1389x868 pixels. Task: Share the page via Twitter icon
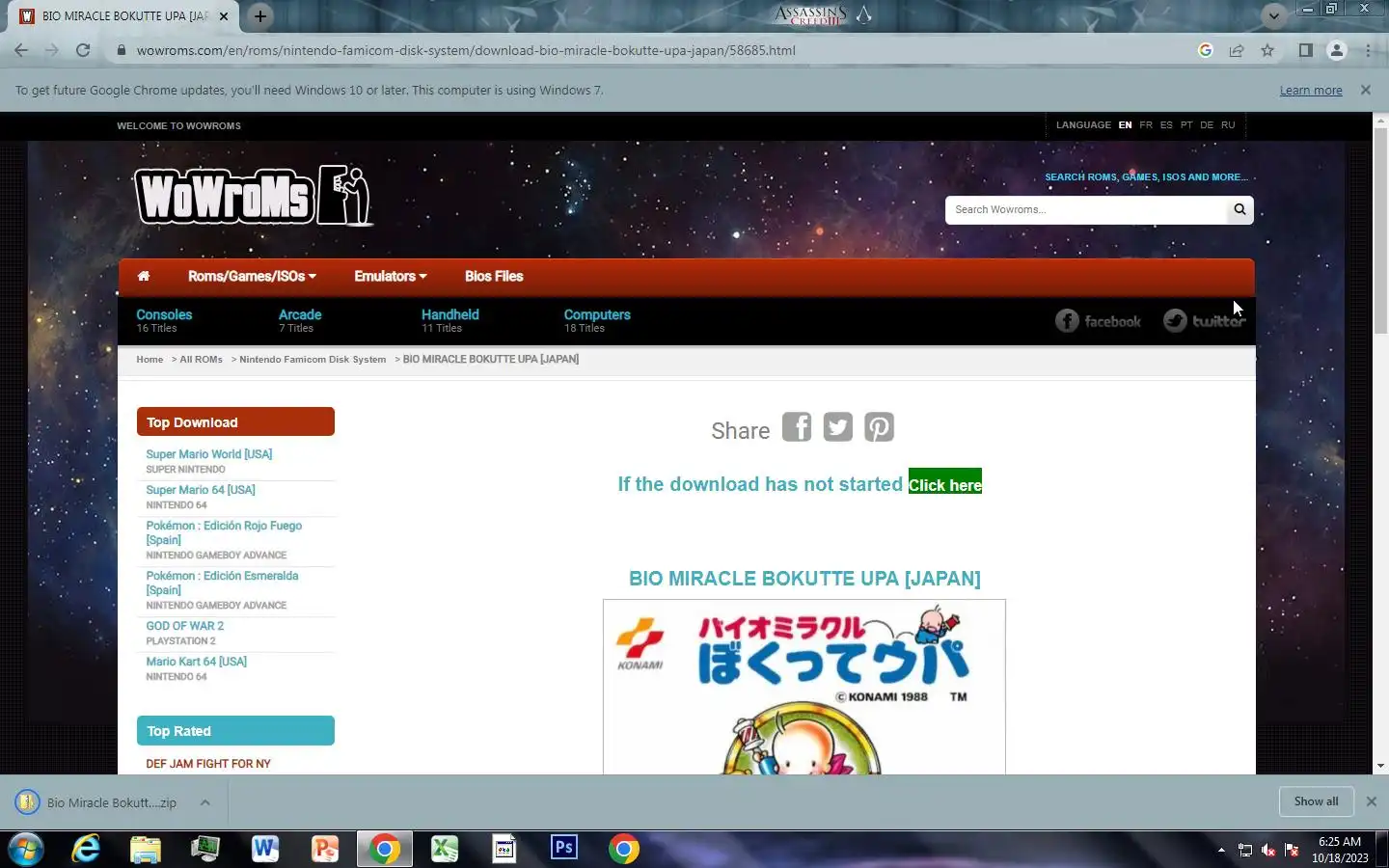click(837, 426)
